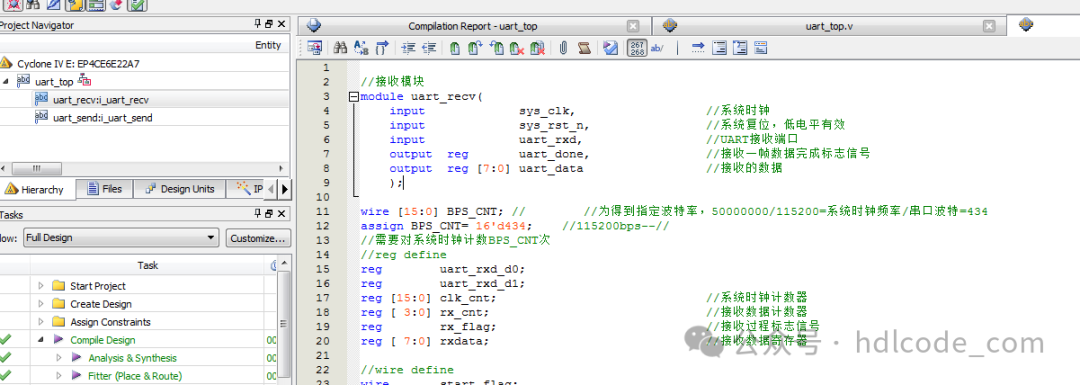
Task: Select uart_send:i_uart_send in the hierarchy
Action: 103,118
